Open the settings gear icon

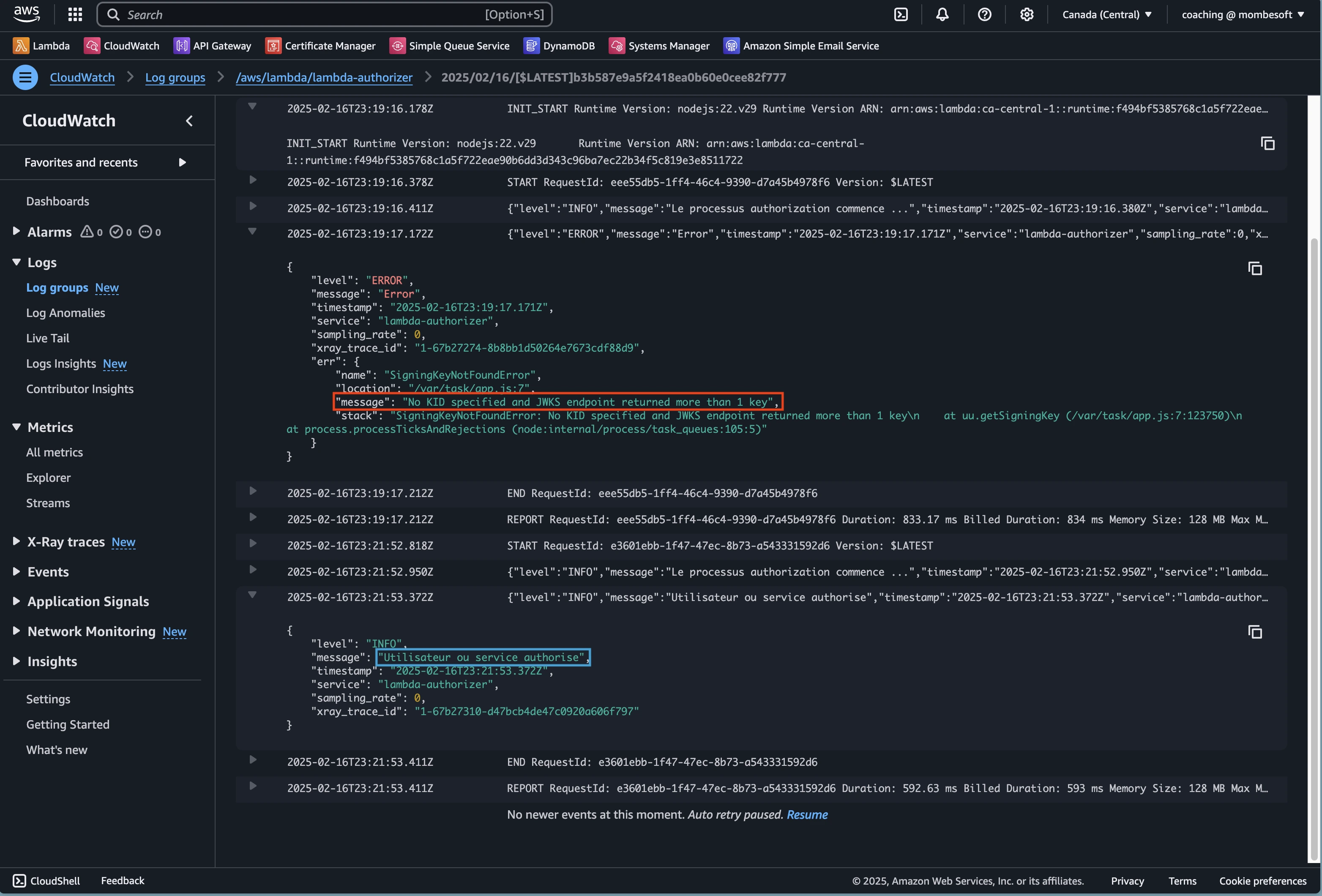click(x=1027, y=14)
